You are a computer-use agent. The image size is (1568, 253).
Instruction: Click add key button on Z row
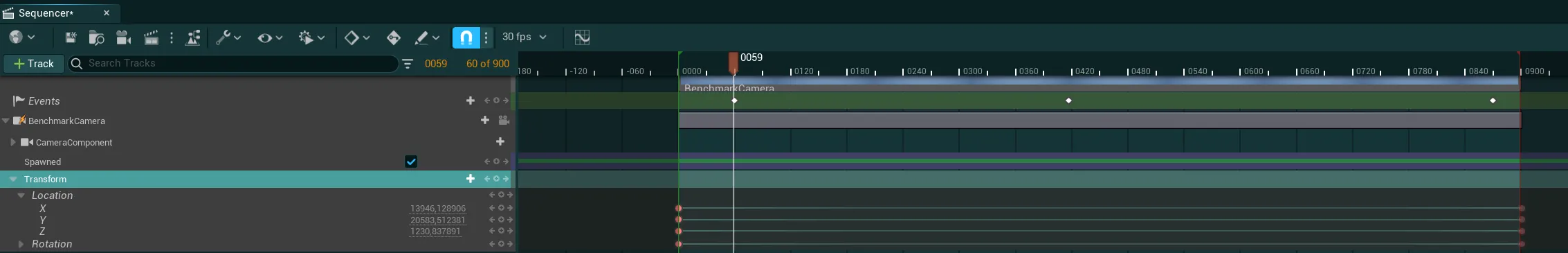501,232
